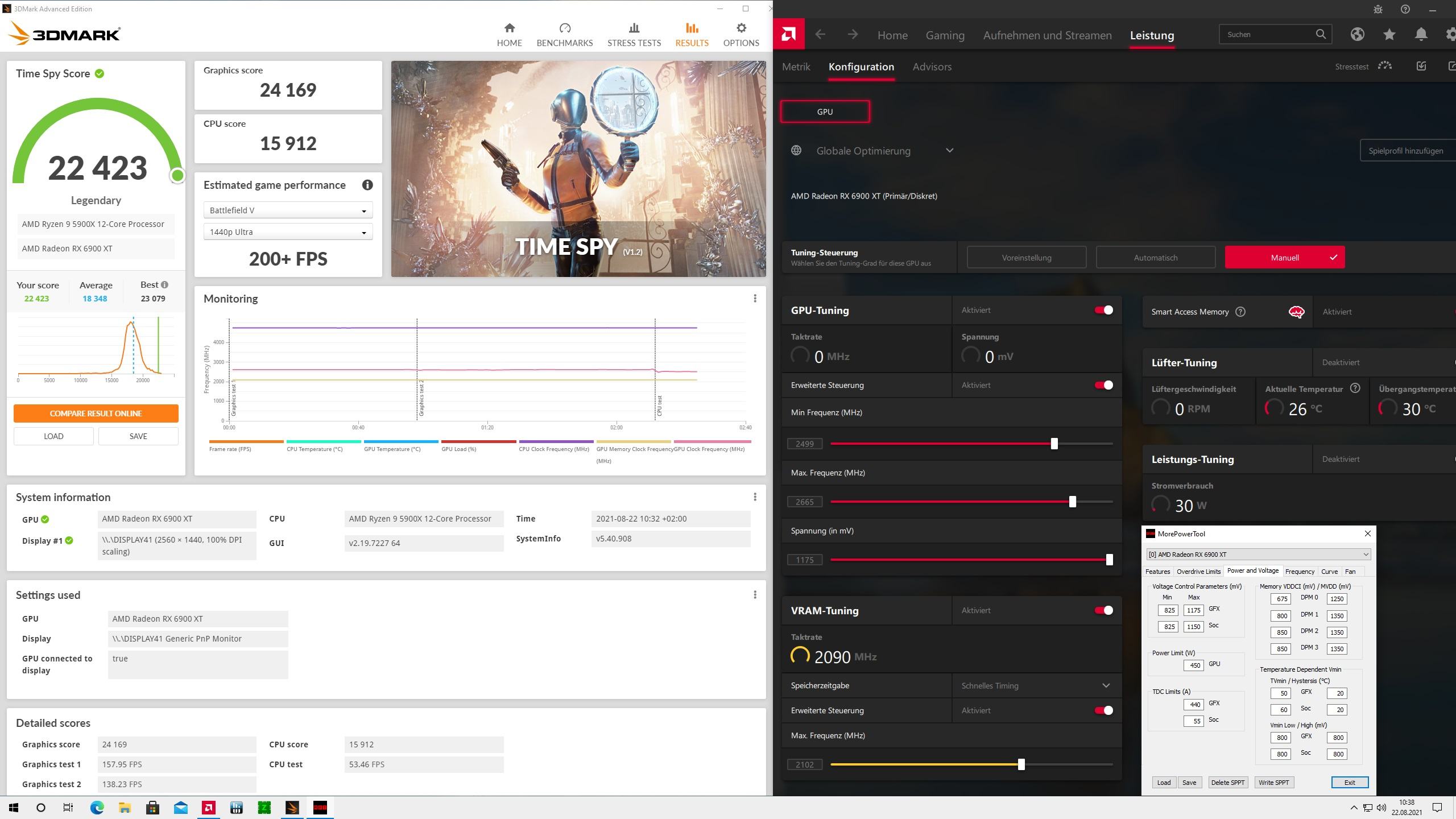Click the info icon next to Best score

tap(164, 284)
